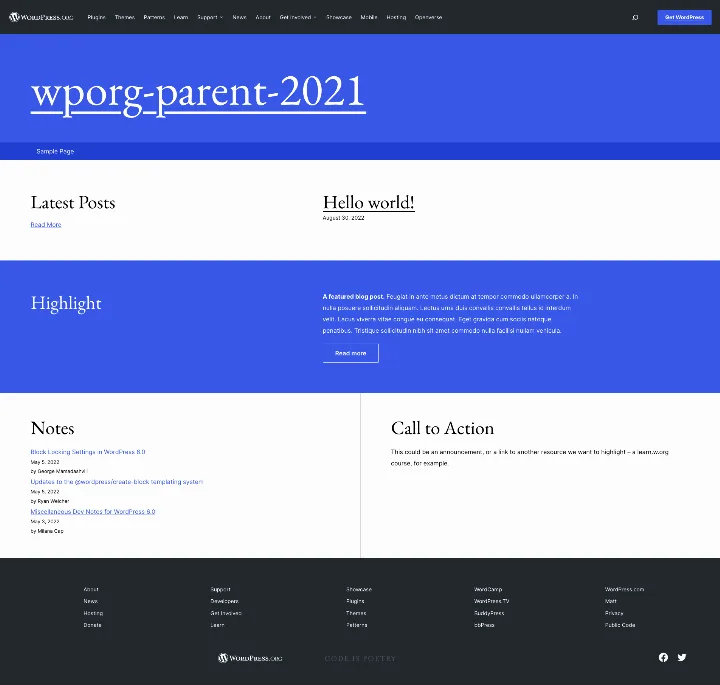Image resolution: width=720 pixels, height=685 pixels.
Task: Click the About link in the footer
Action: pos(91,589)
